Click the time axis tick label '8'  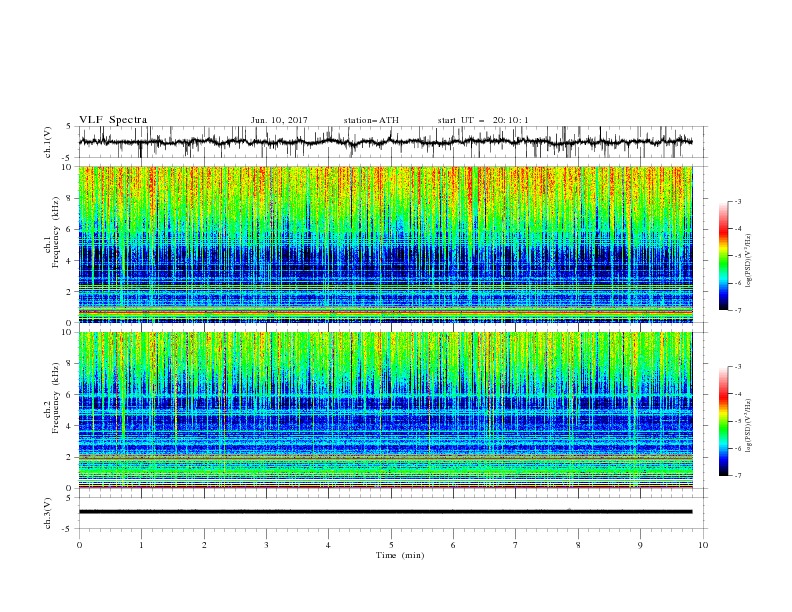point(578,545)
